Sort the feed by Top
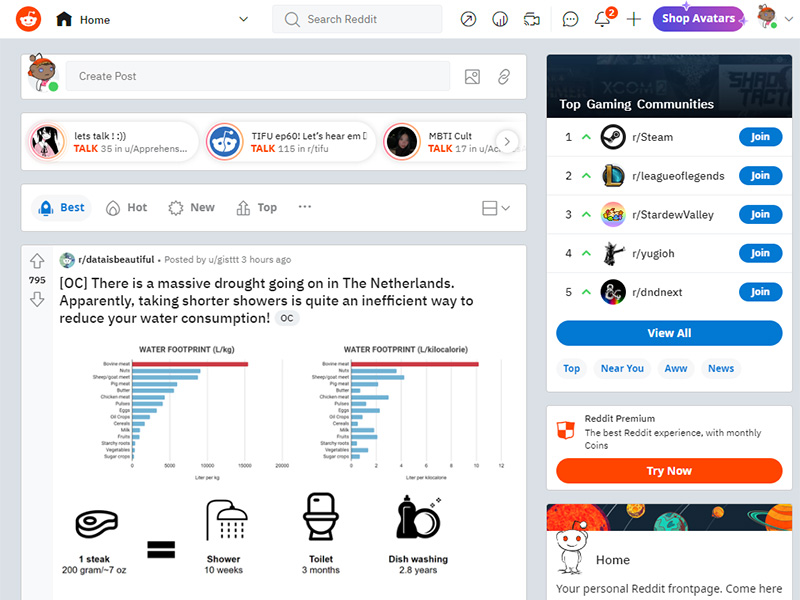This screenshot has height=600, width=800. [x=256, y=208]
